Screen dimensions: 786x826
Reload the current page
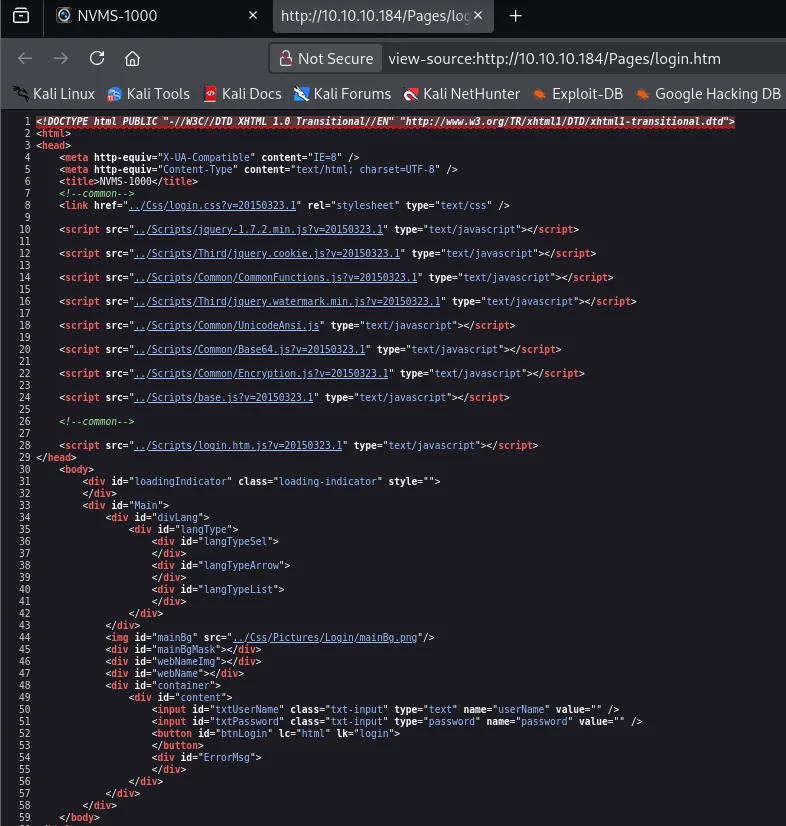97,58
